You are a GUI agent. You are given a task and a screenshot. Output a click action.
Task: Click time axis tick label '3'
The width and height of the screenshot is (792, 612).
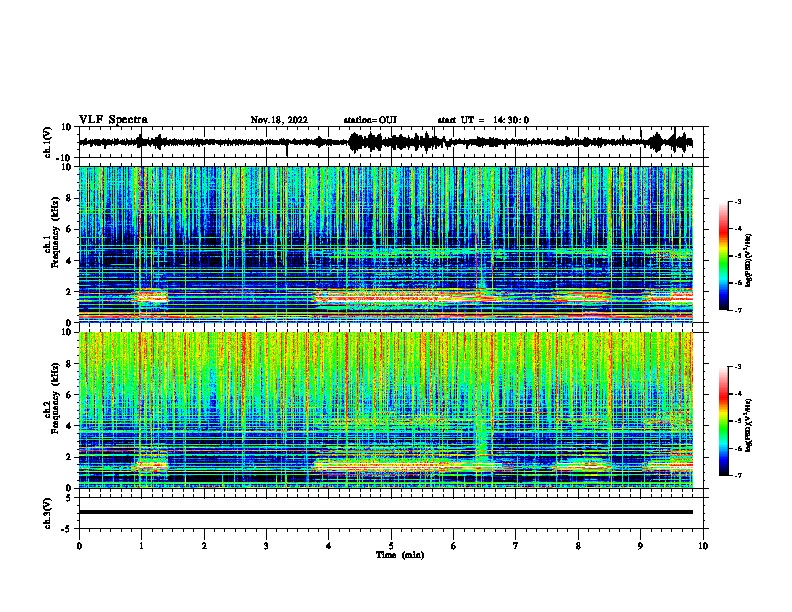tap(266, 546)
